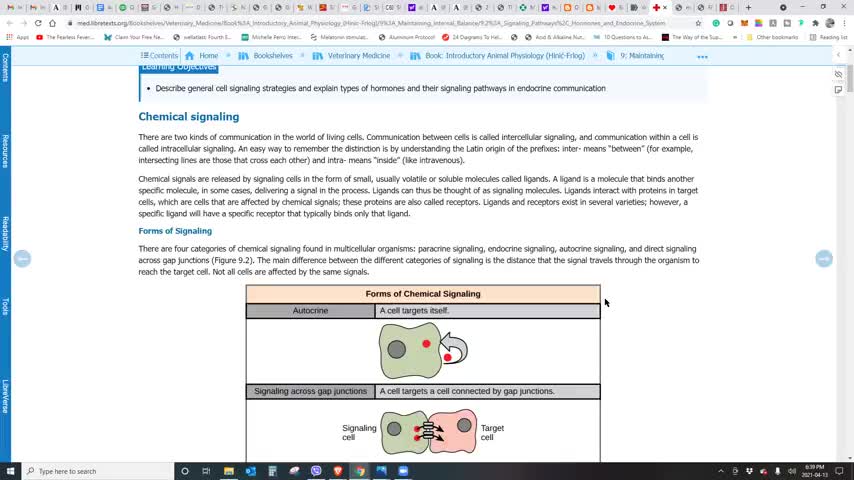Switch to Chrome on taskbar
Viewport: 854px width, 480px height.
(x=359, y=471)
